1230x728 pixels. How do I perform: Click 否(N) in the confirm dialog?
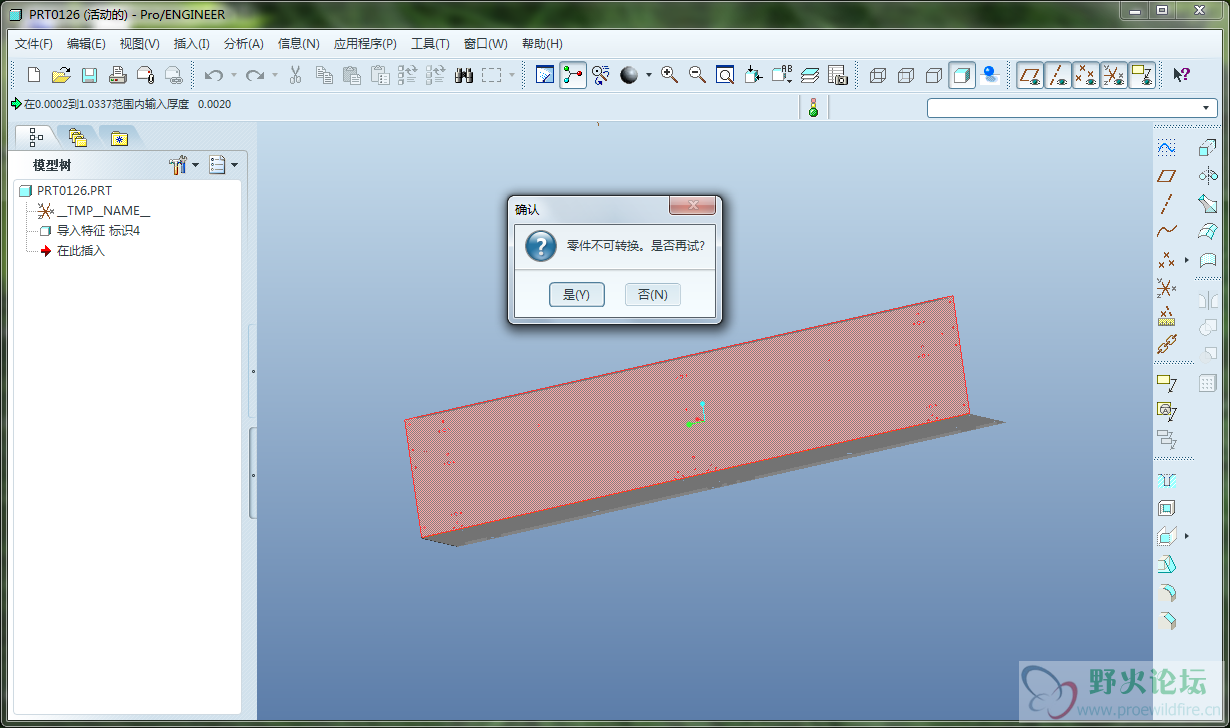653,294
